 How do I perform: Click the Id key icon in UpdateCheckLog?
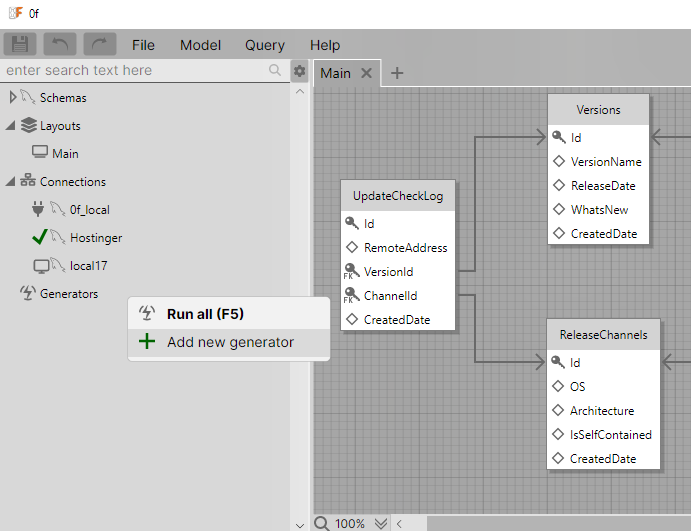pos(352,223)
